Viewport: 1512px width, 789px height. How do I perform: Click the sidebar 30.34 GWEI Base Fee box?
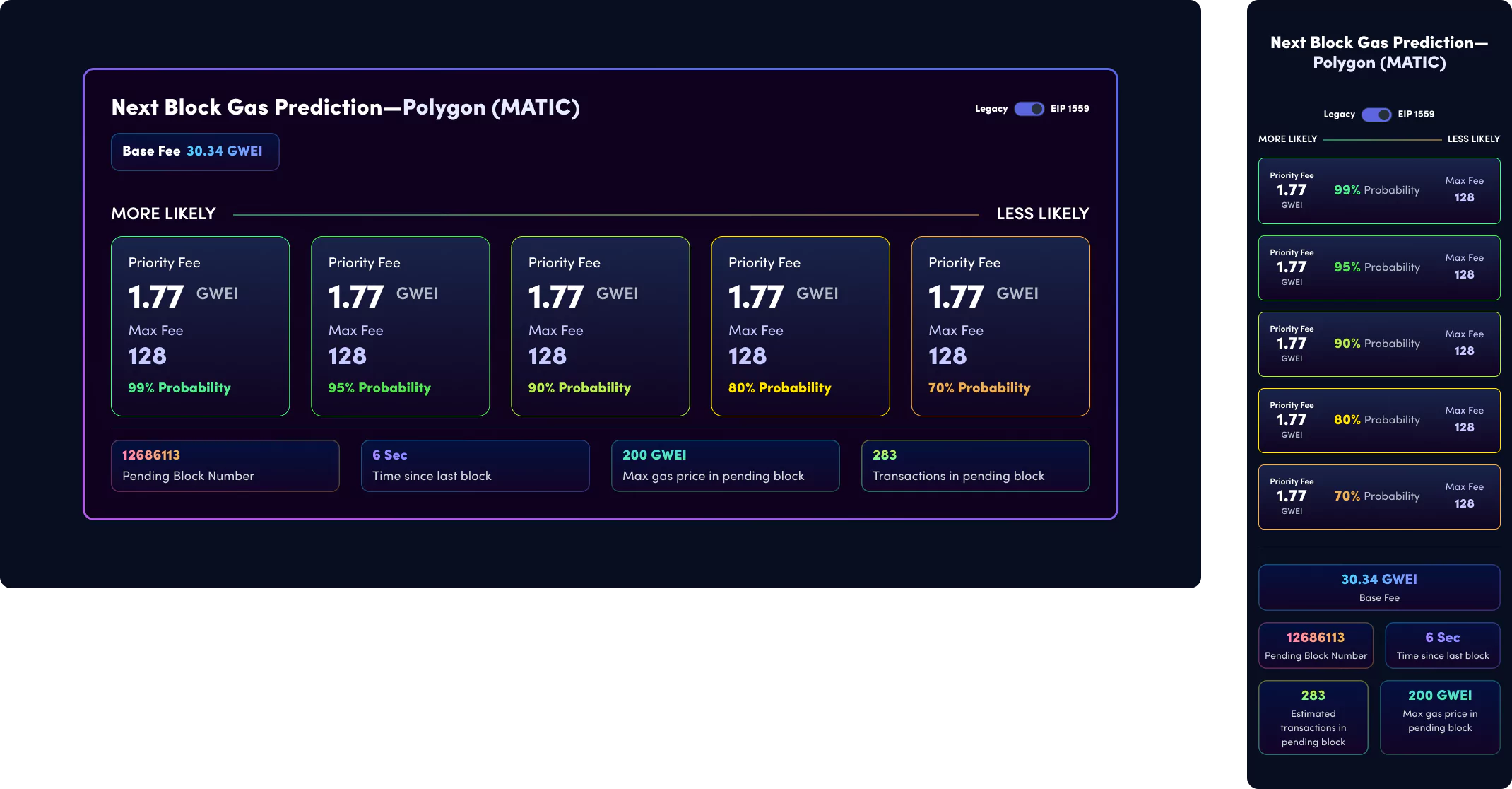pos(1379,587)
